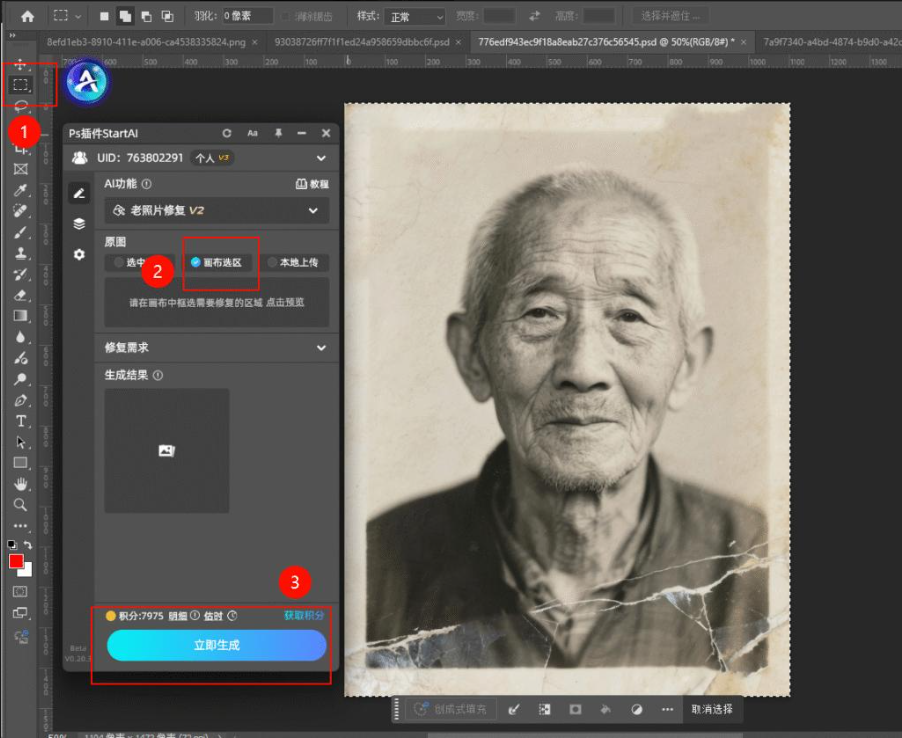Open the 获取积分 link
Screen dimensions: 902x738
[302, 616]
